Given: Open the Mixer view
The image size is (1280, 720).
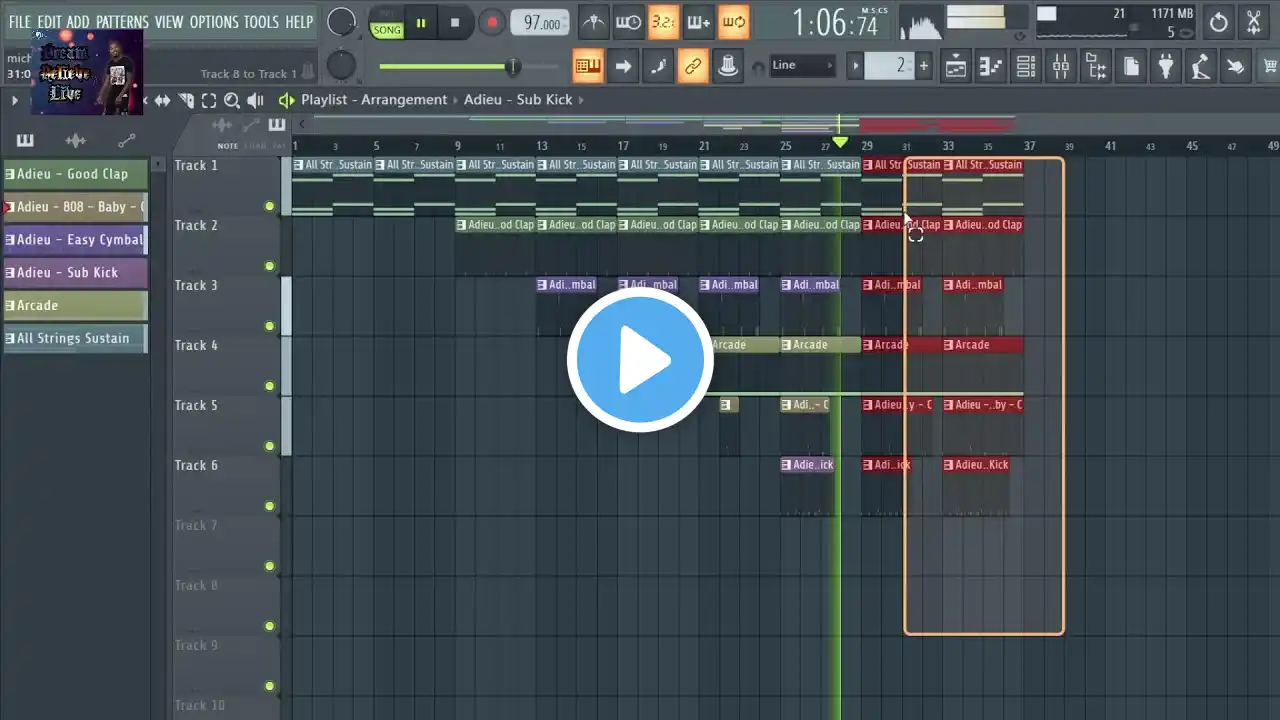Looking at the screenshot, I should [x=1061, y=67].
